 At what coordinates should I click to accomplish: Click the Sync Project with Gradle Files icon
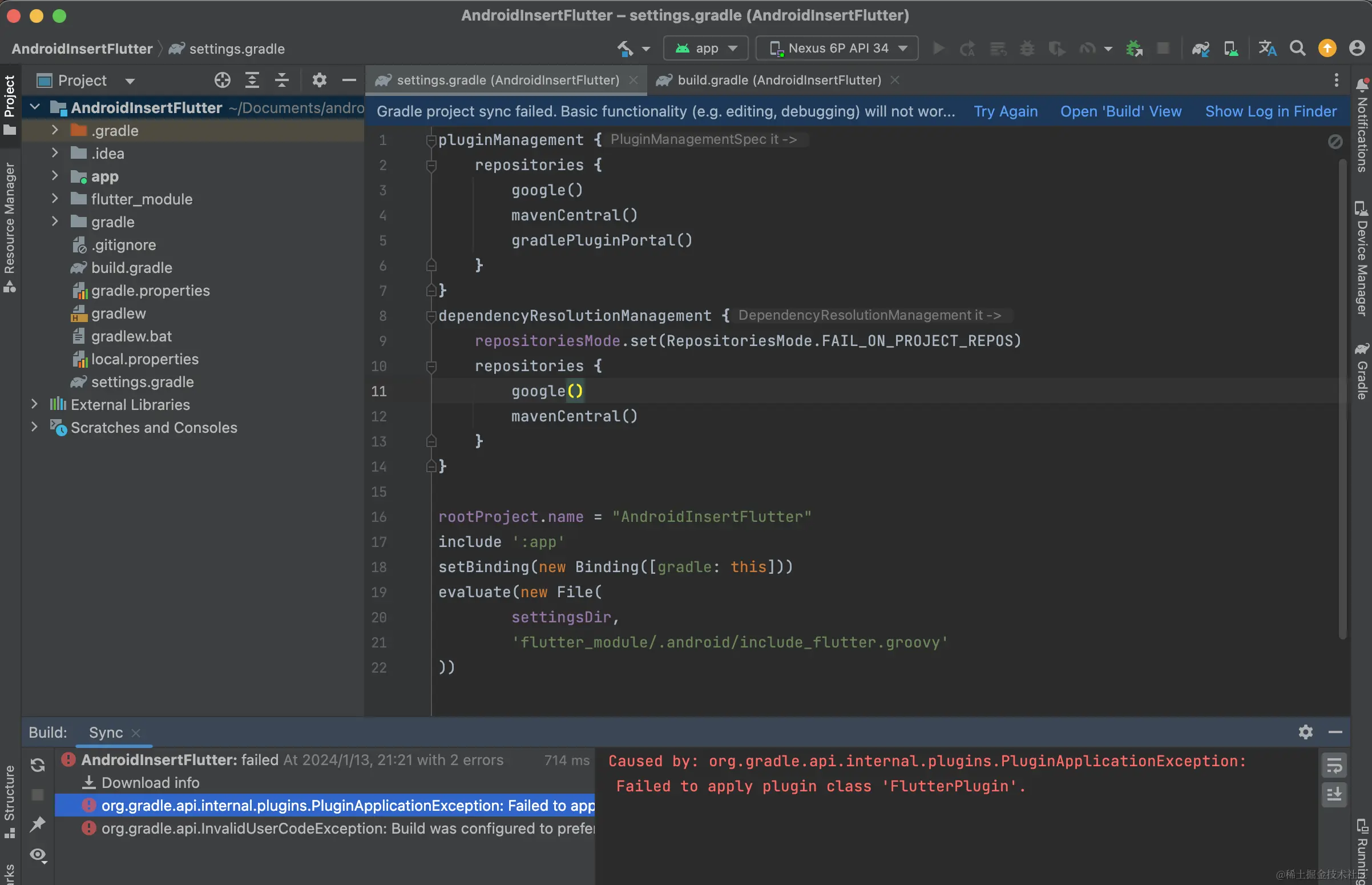[x=1200, y=49]
